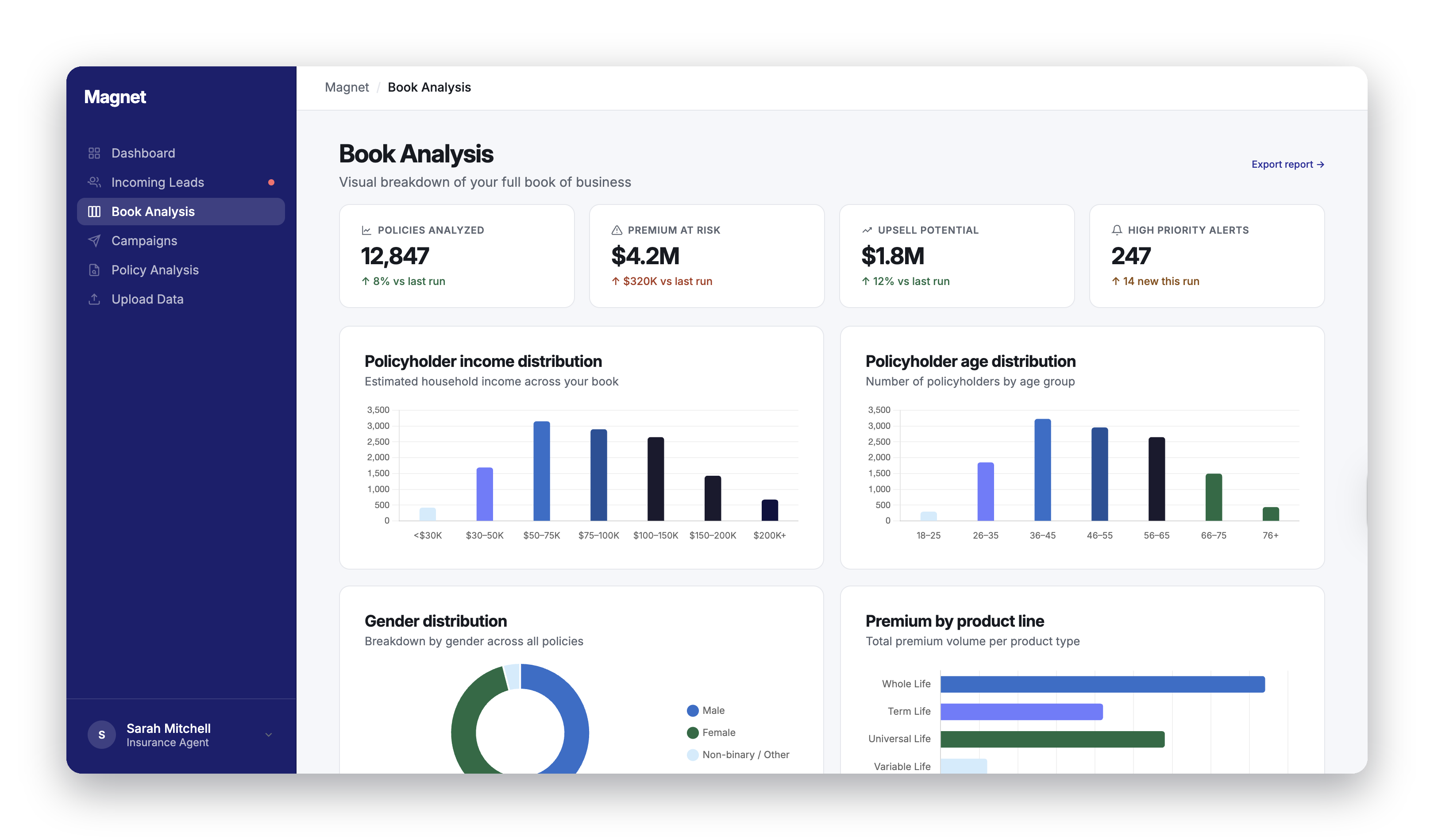Click the 46–55 age group bar

[x=1100, y=474]
